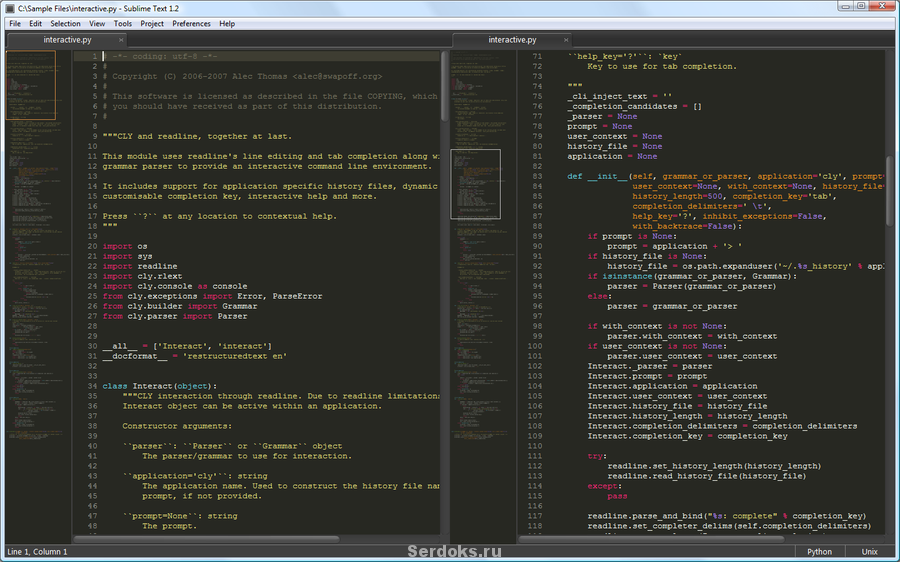Click line number 83 in right gutter
Viewport: 900px width, 562px height.
[x=537, y=176]
